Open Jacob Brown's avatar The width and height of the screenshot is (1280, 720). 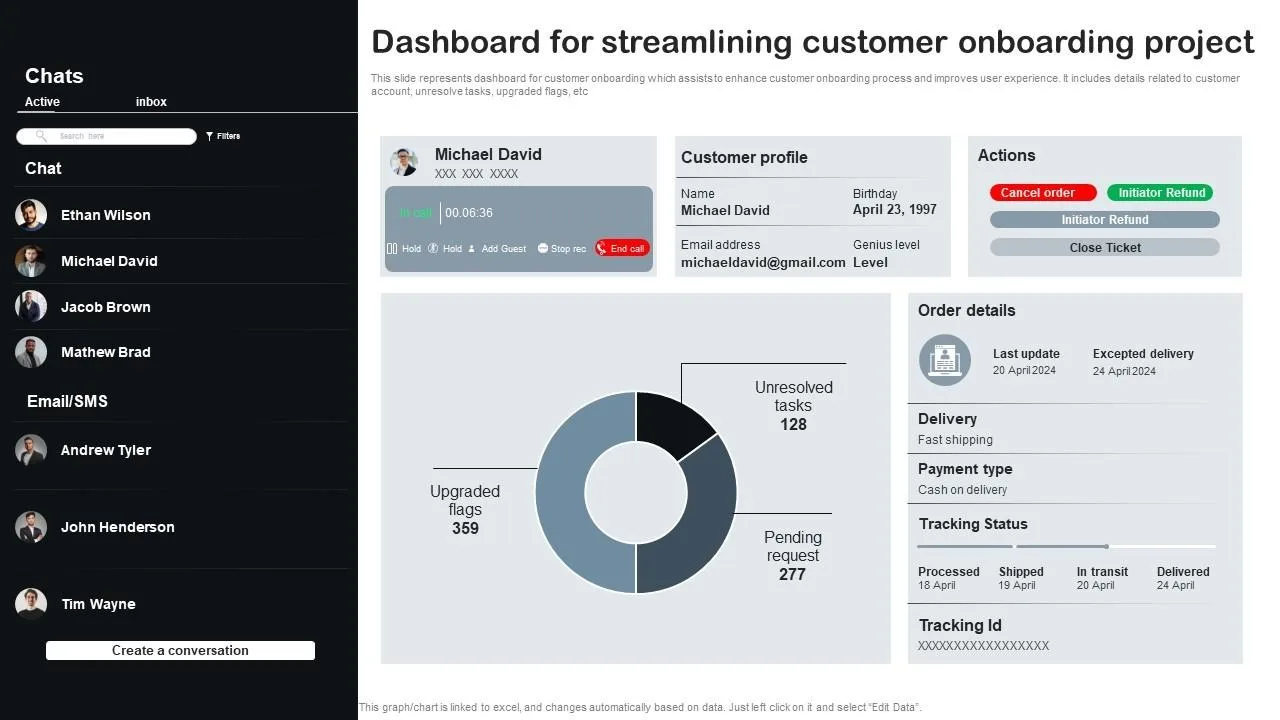point(31,306)
